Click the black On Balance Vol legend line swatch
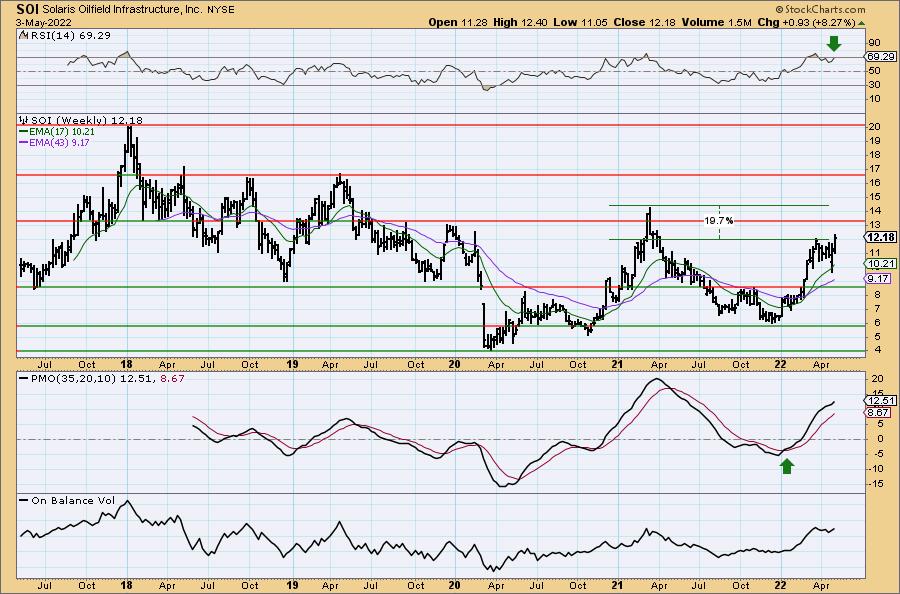900x594 pixels. point(24,500)
